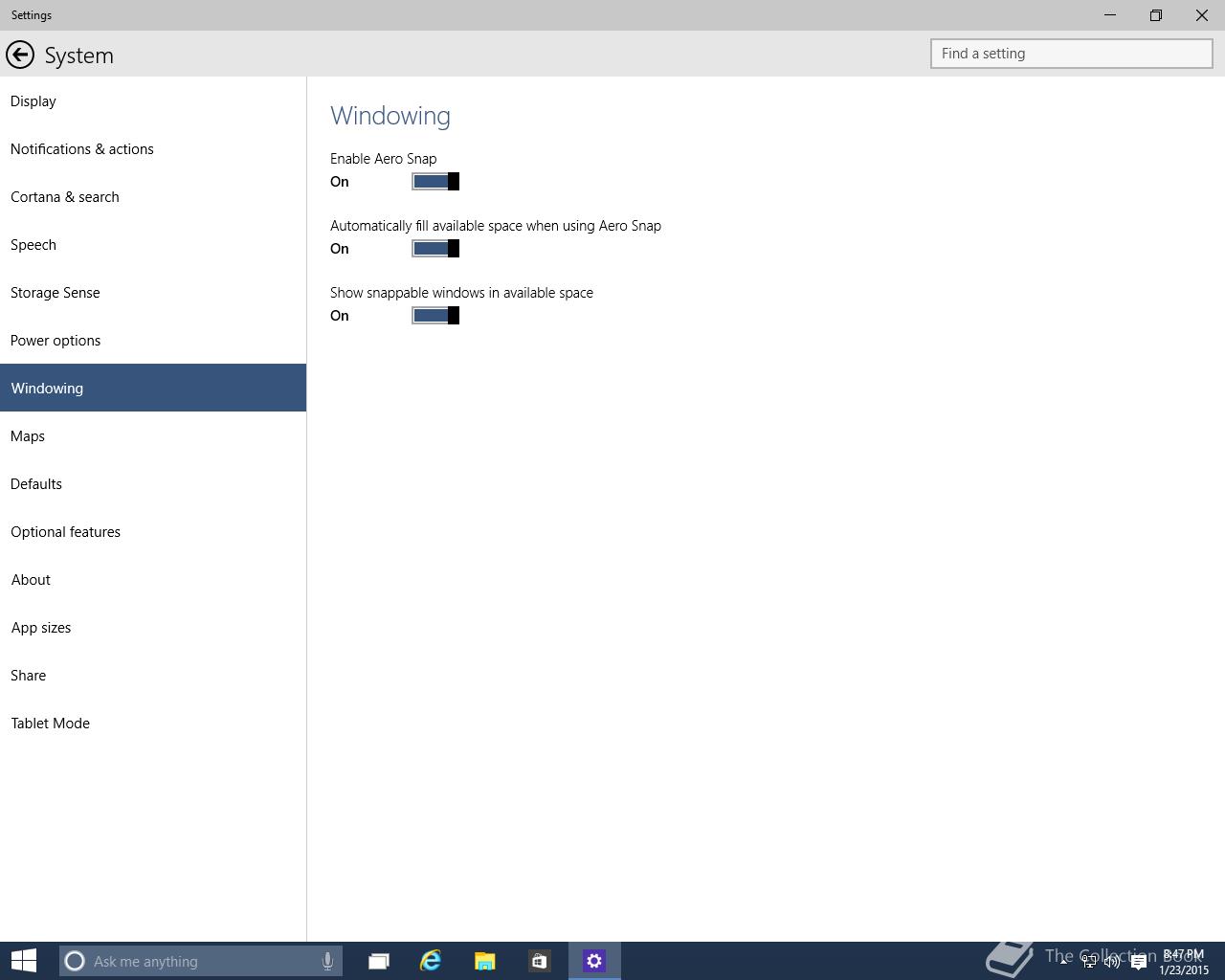Show hidden system tray icons
The width and height of the screenshot is (1225, 980).
pos(1063,961)
